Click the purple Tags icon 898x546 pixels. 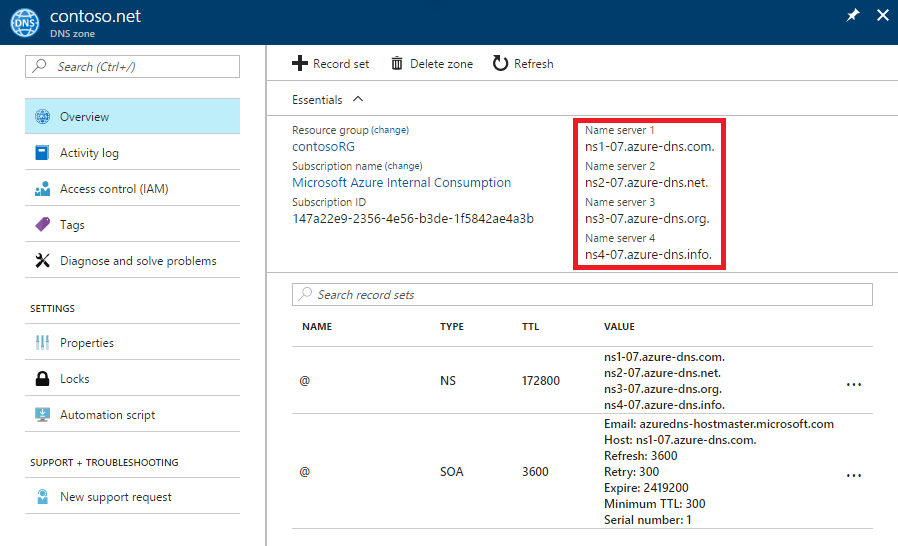pos(42,225)
